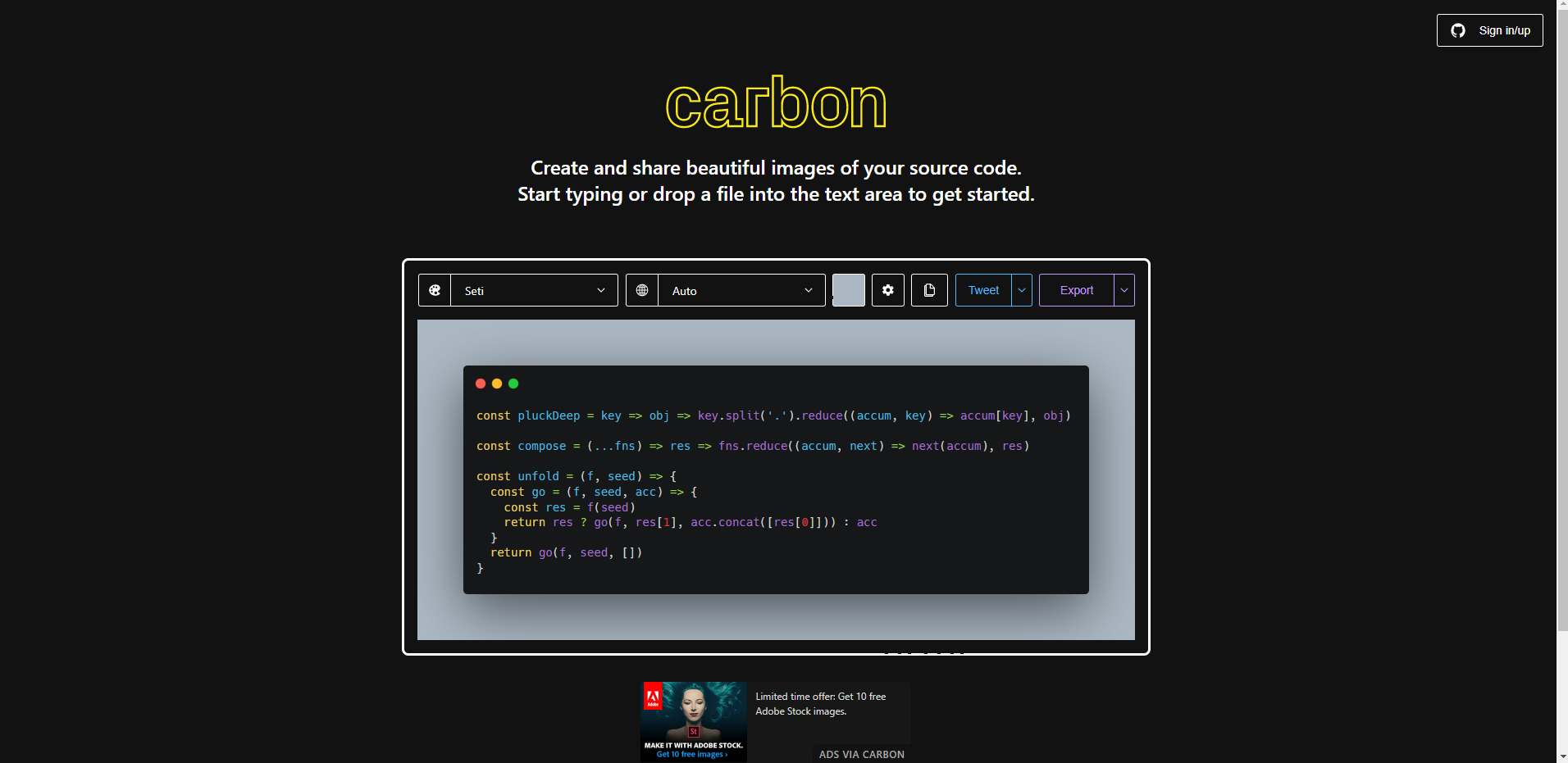Click the GitHub logo icon
This screenshot has height=763, width=1568.
coord(1458,30)
